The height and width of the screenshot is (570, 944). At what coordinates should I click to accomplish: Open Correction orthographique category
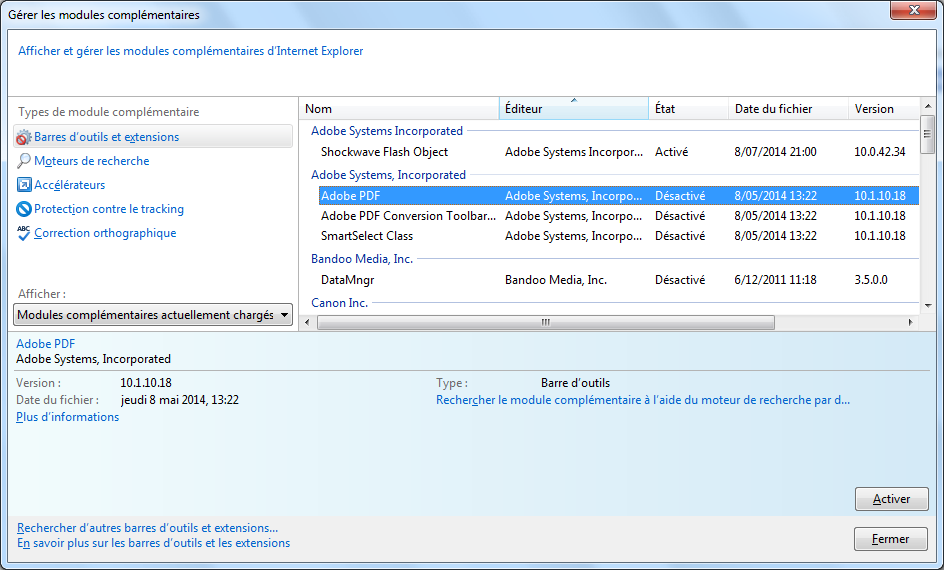(x=105, y=233)
